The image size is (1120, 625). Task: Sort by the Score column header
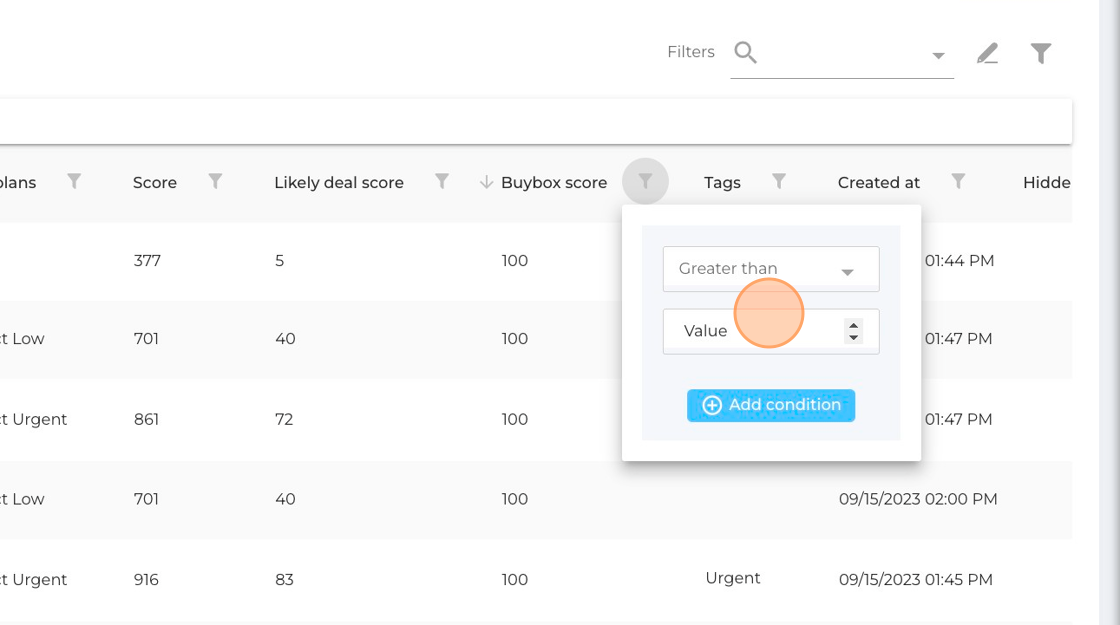[x=155, y=183]
